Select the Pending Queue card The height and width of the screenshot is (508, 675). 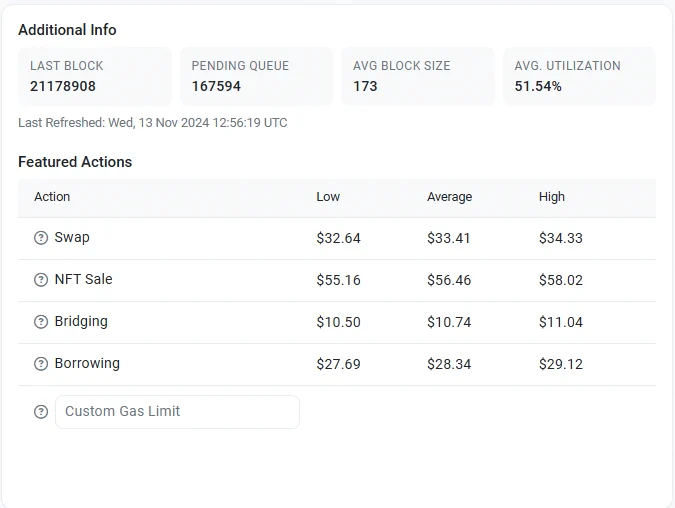(256, 76)
